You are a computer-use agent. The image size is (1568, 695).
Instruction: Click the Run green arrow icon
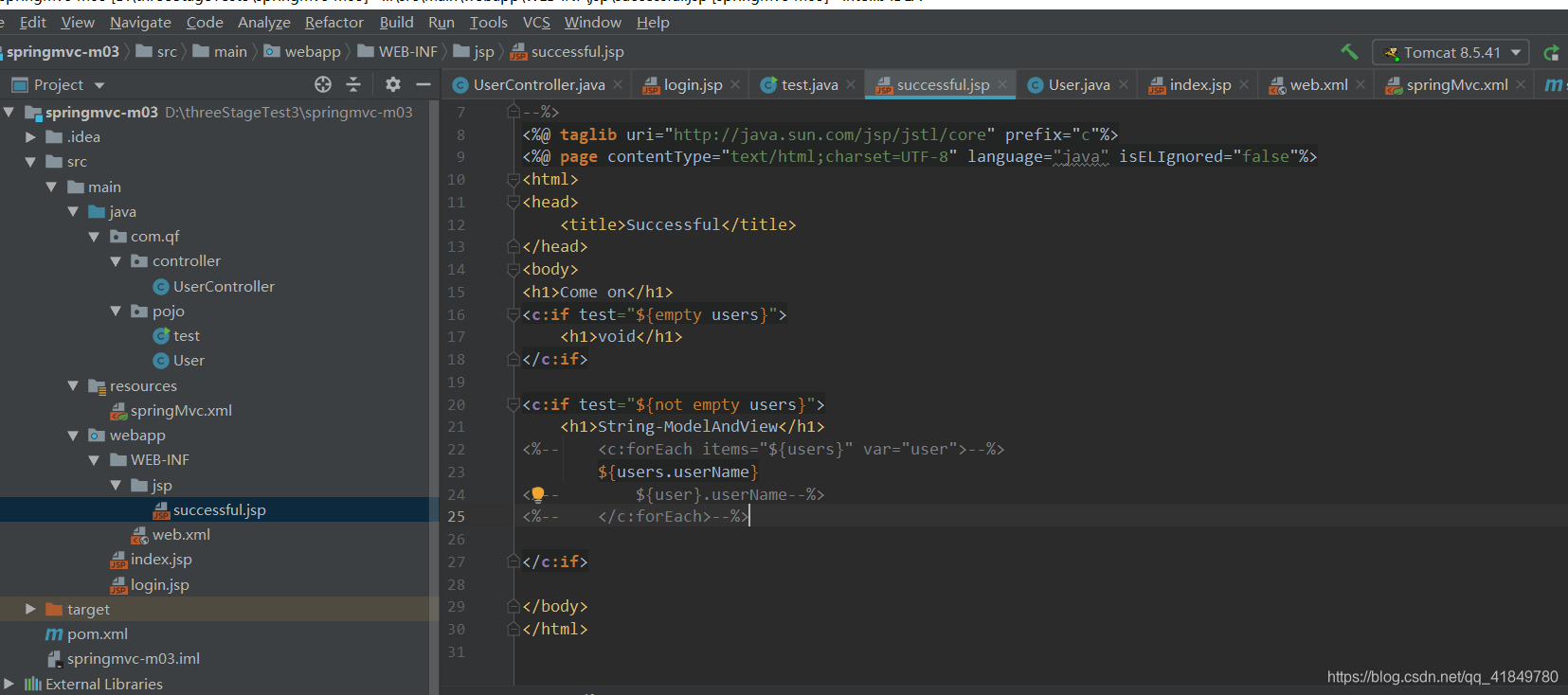click(1552, 53)
